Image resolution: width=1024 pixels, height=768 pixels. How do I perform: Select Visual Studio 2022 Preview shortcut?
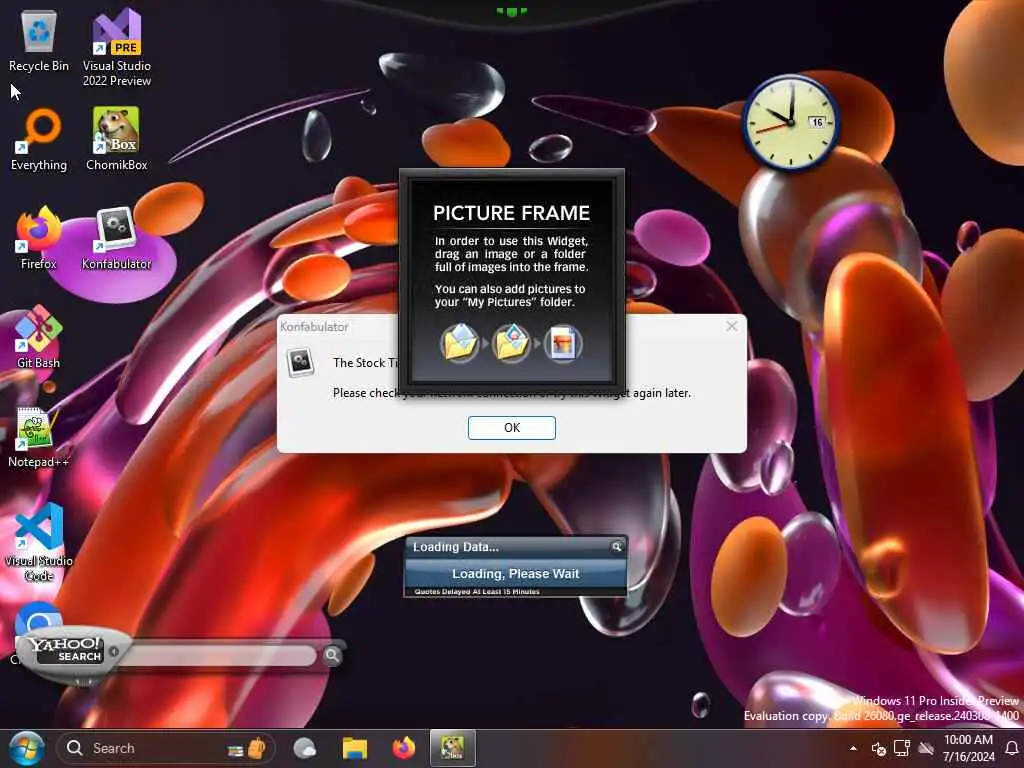pyautogui.click(x=116, y=47)
